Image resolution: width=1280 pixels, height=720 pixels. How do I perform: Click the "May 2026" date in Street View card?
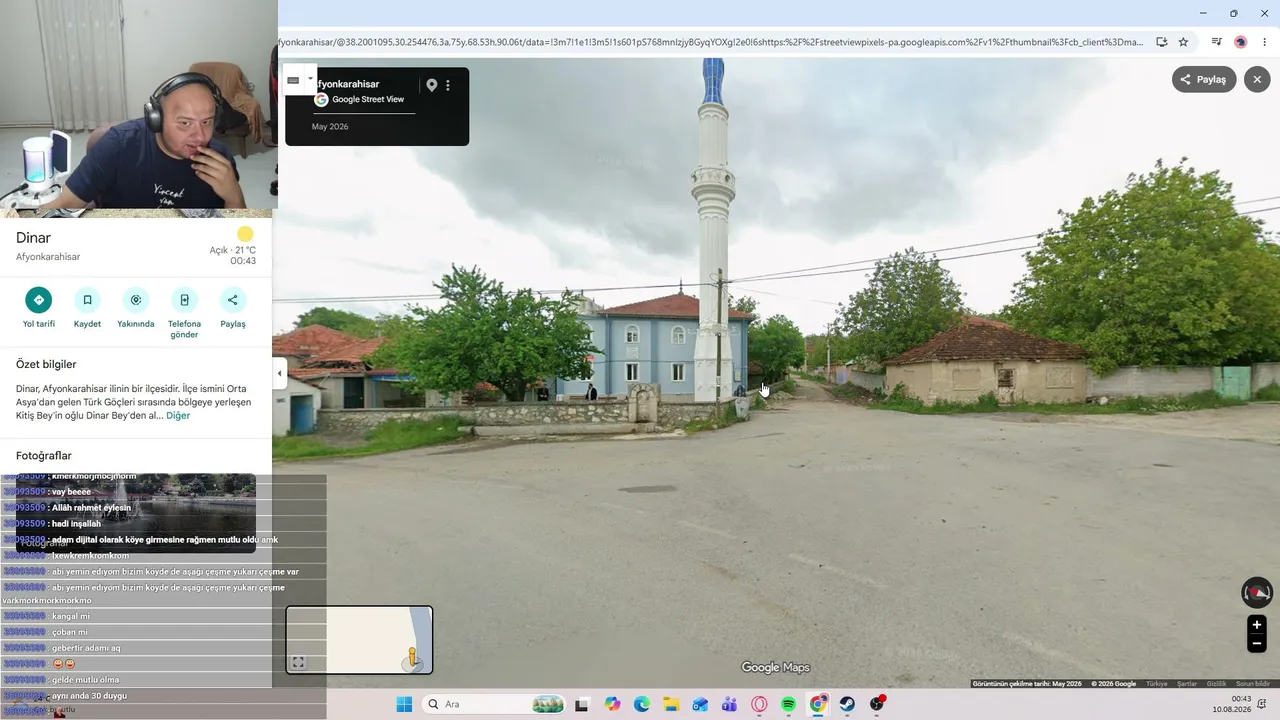(330, 127)
